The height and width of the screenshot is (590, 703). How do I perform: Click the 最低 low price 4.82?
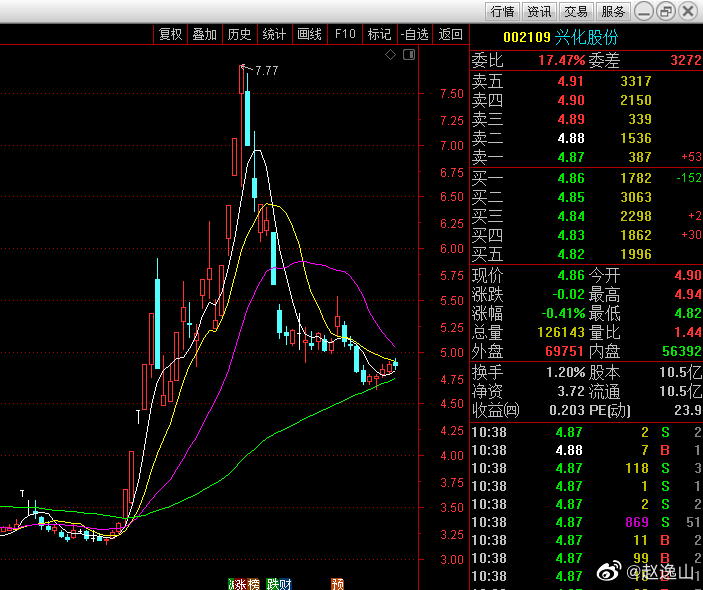tap(688, 313)
